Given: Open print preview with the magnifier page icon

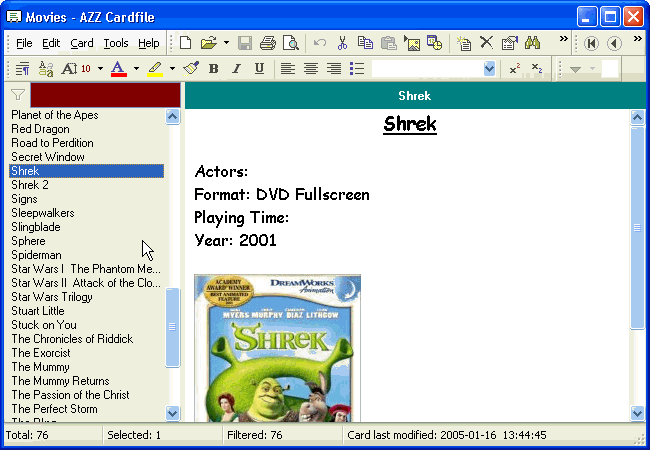Looking at the screenshot, I should point(291,43).
